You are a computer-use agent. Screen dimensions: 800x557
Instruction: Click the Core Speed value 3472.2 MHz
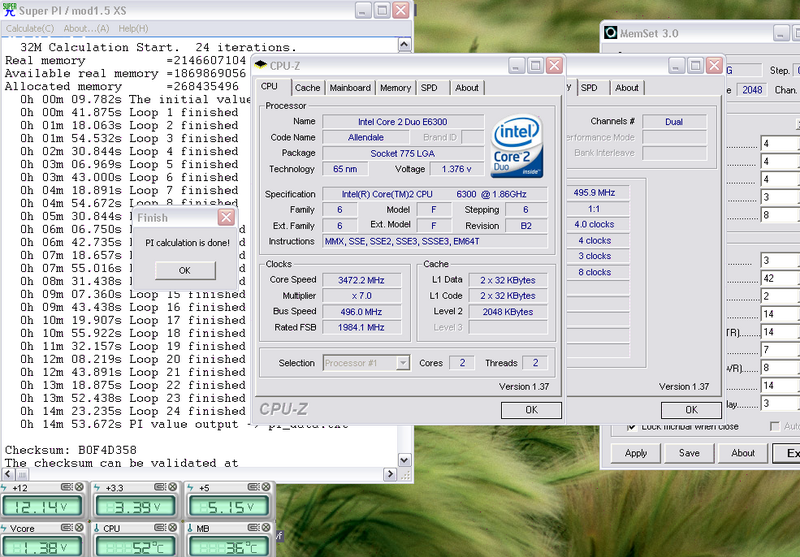(x=361, y=280)
